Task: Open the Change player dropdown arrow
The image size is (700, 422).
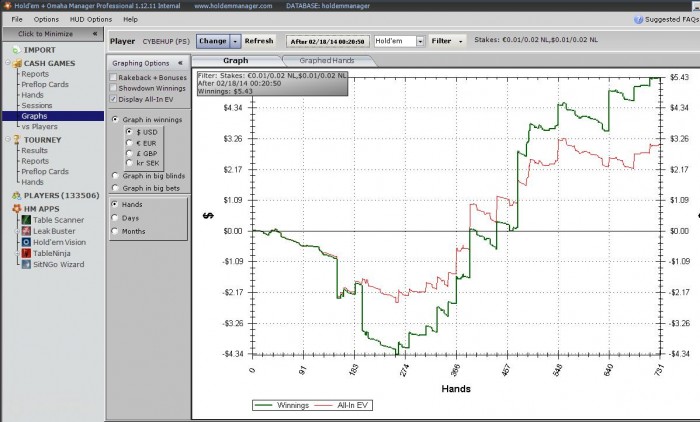Action: [x=235, y=42]
